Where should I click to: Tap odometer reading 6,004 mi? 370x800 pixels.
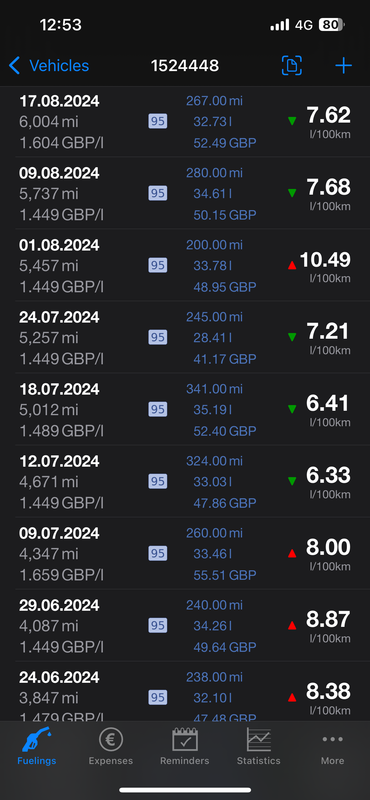(x=49, y=122)
